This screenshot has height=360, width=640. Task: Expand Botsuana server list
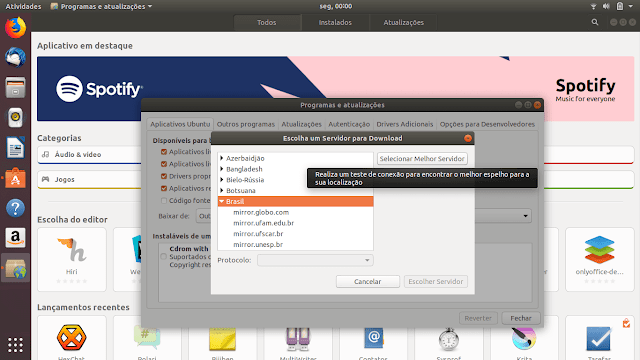click(x=222, y=190)
